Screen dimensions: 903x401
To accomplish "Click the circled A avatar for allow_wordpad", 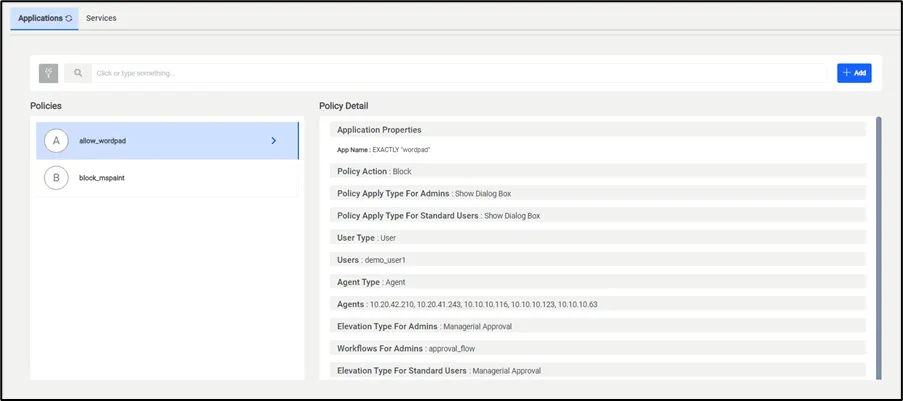I will (x=56, y=141).
